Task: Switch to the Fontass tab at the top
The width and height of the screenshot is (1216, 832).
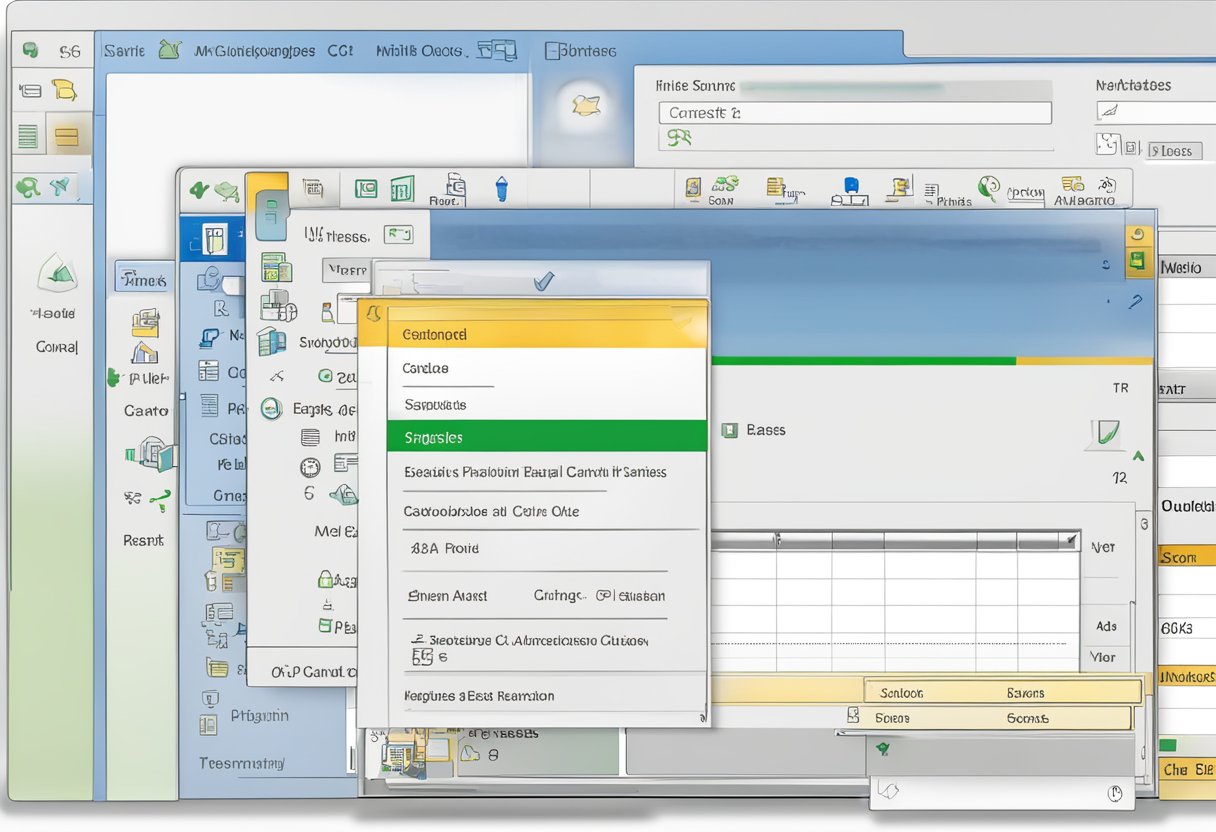Action: [x=580, y=49]
